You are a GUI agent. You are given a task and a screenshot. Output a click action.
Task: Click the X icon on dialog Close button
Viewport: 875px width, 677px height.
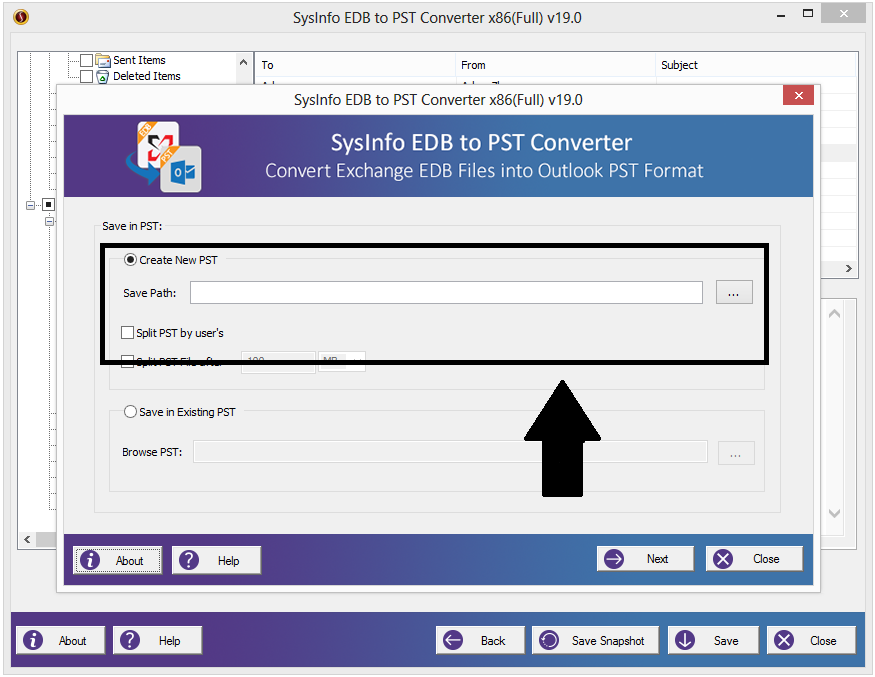point(723,559)
